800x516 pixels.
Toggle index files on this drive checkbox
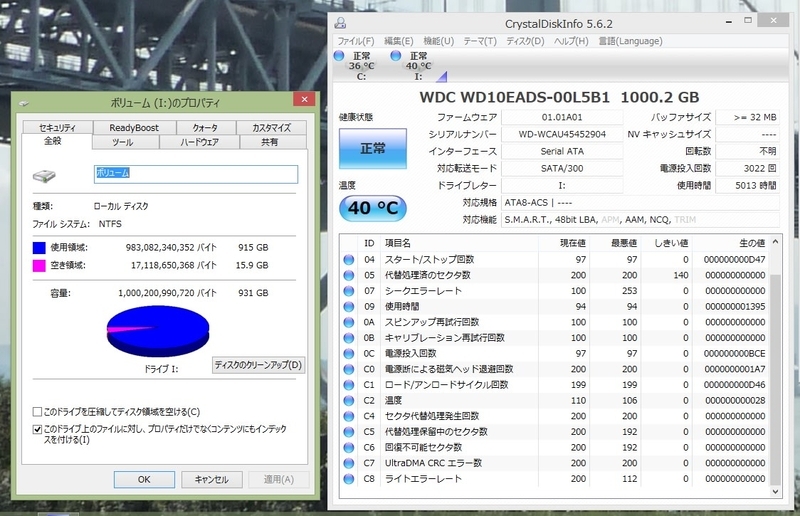[37, 429]
